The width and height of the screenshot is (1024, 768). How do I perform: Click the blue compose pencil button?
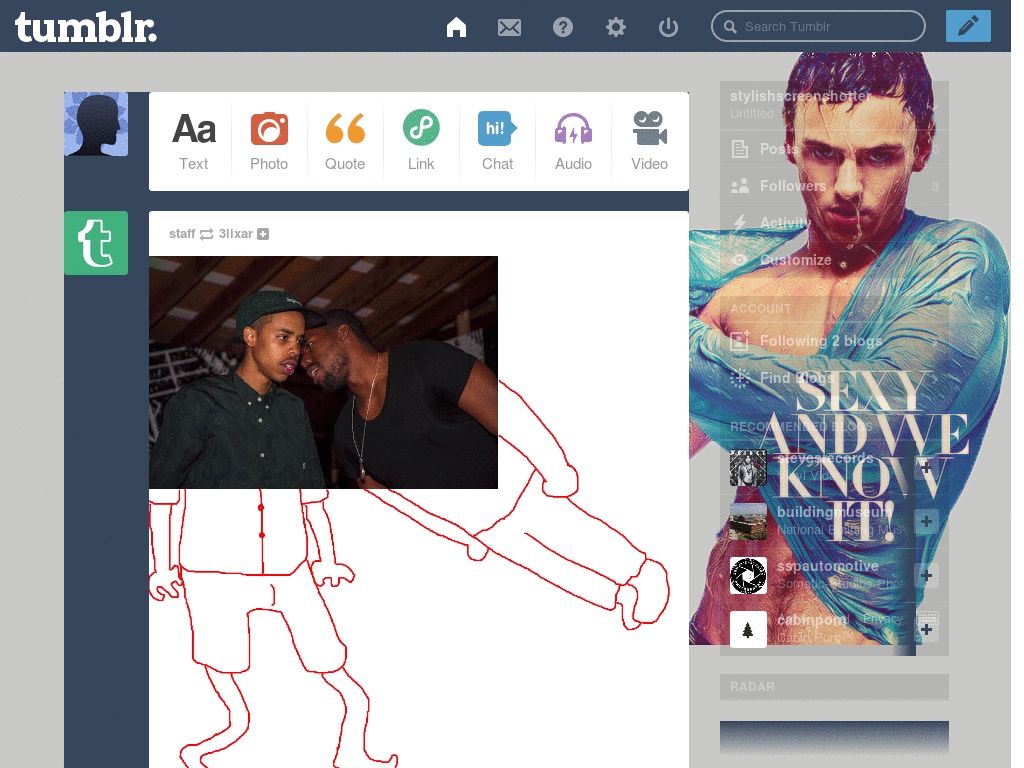pyautogui.click(x=967, y=26)
